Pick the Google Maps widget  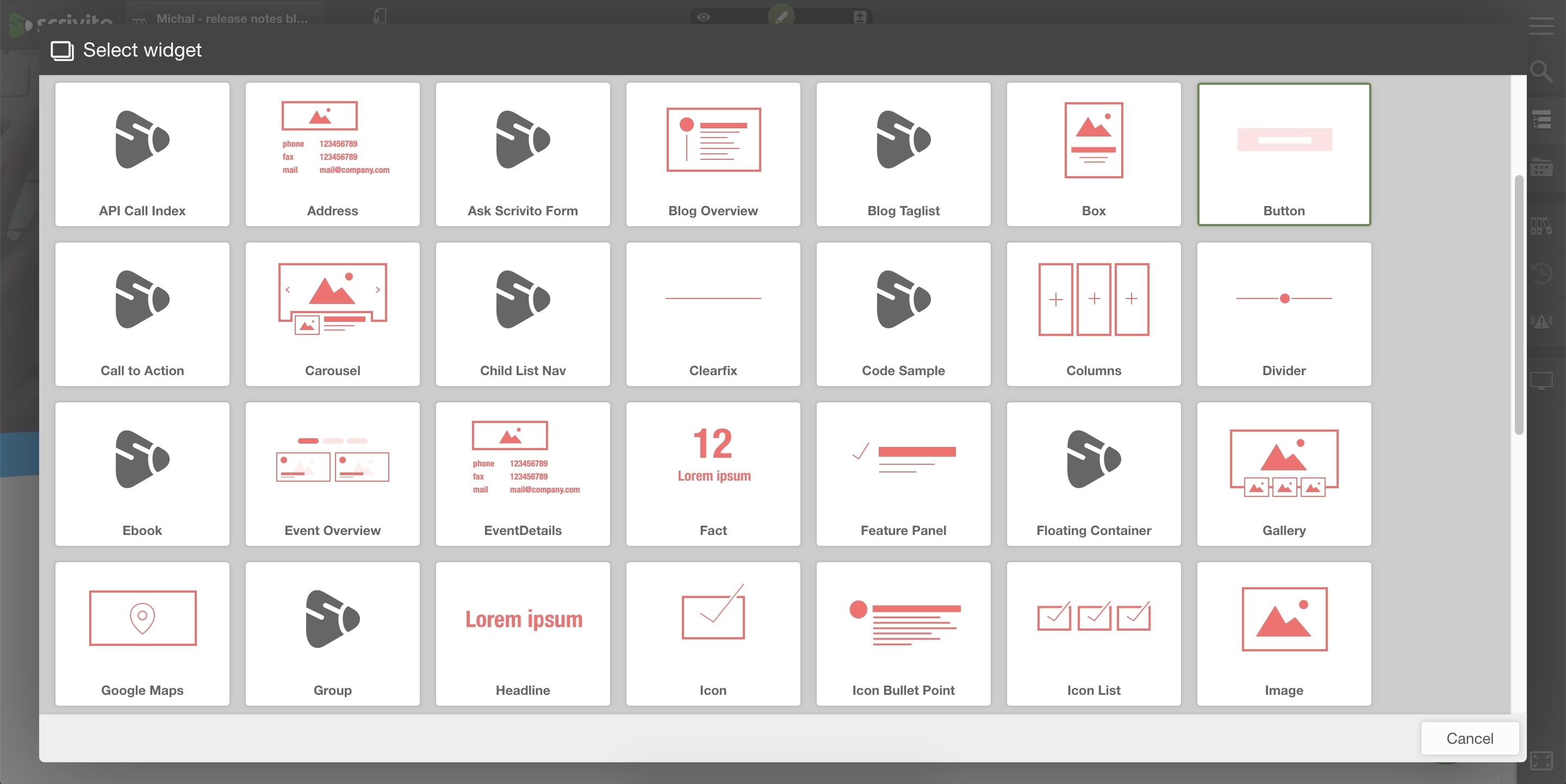tap(142, 633)
